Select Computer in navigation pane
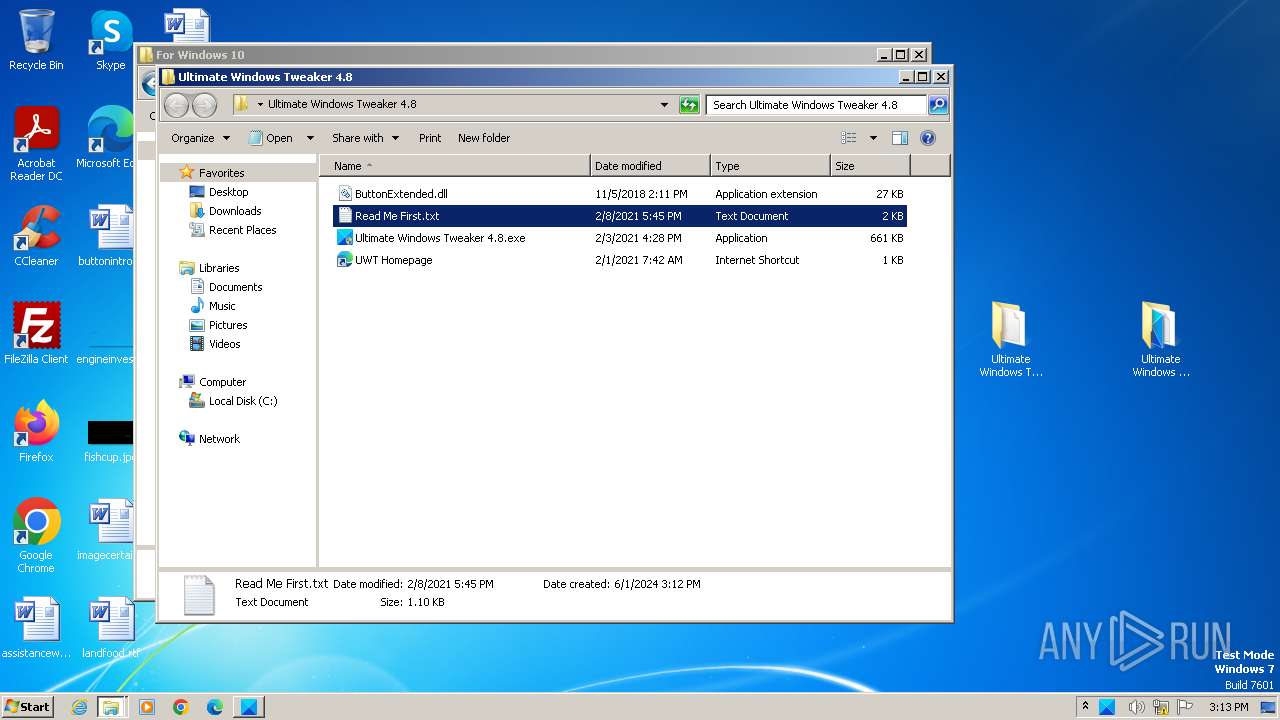 [222, 382]
